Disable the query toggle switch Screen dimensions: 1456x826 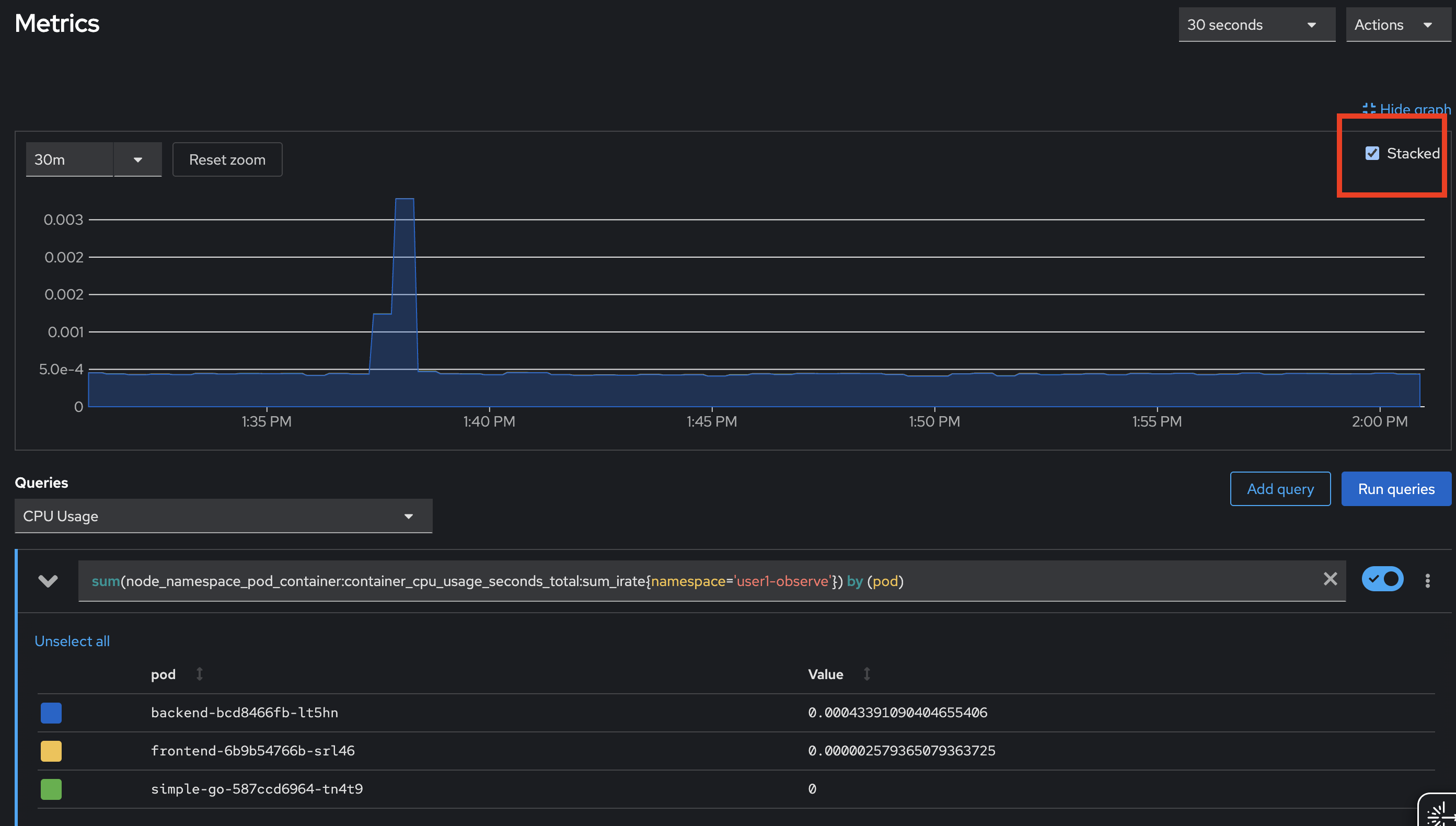click(x=1382, y=579)
